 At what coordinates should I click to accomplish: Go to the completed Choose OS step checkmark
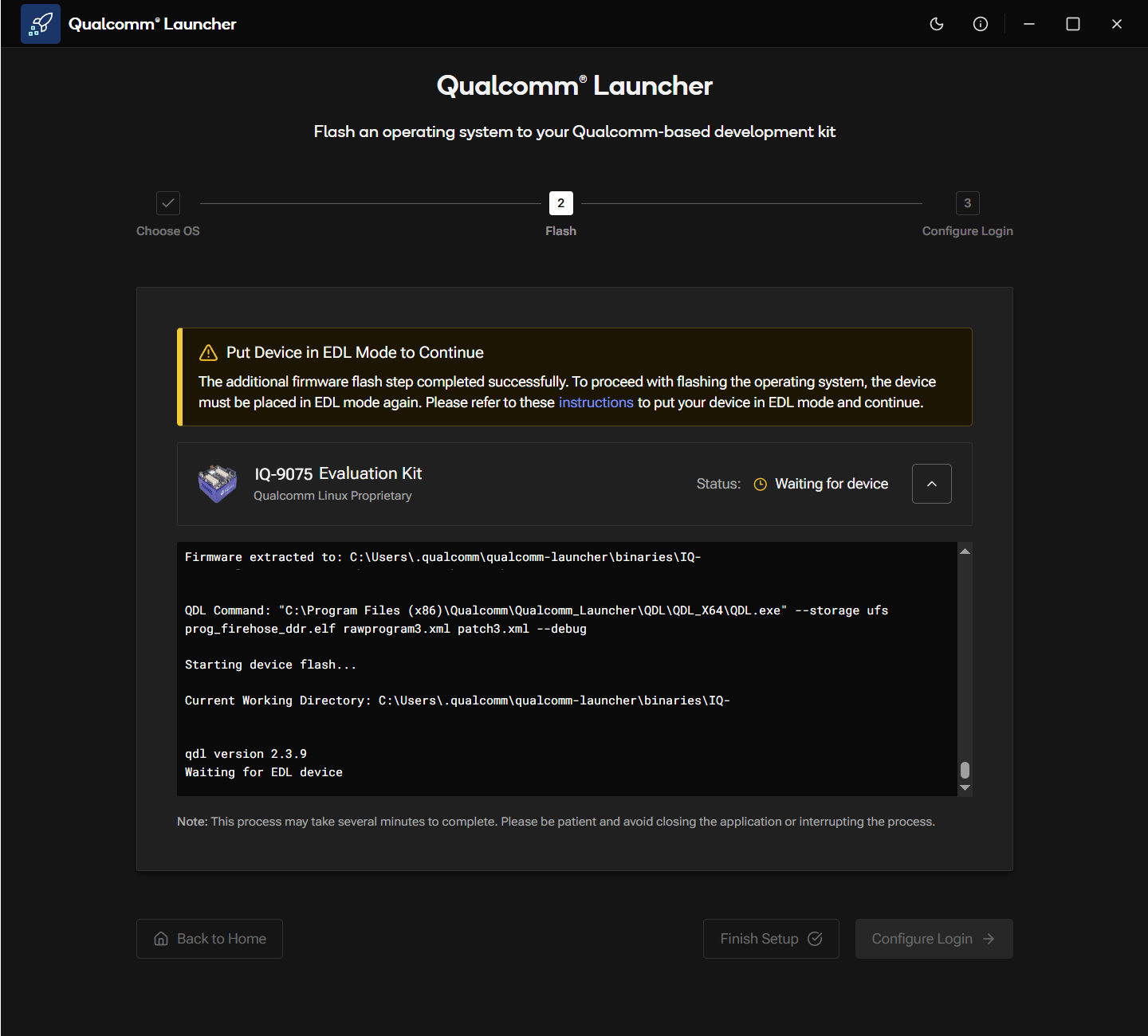coord(168,203)
